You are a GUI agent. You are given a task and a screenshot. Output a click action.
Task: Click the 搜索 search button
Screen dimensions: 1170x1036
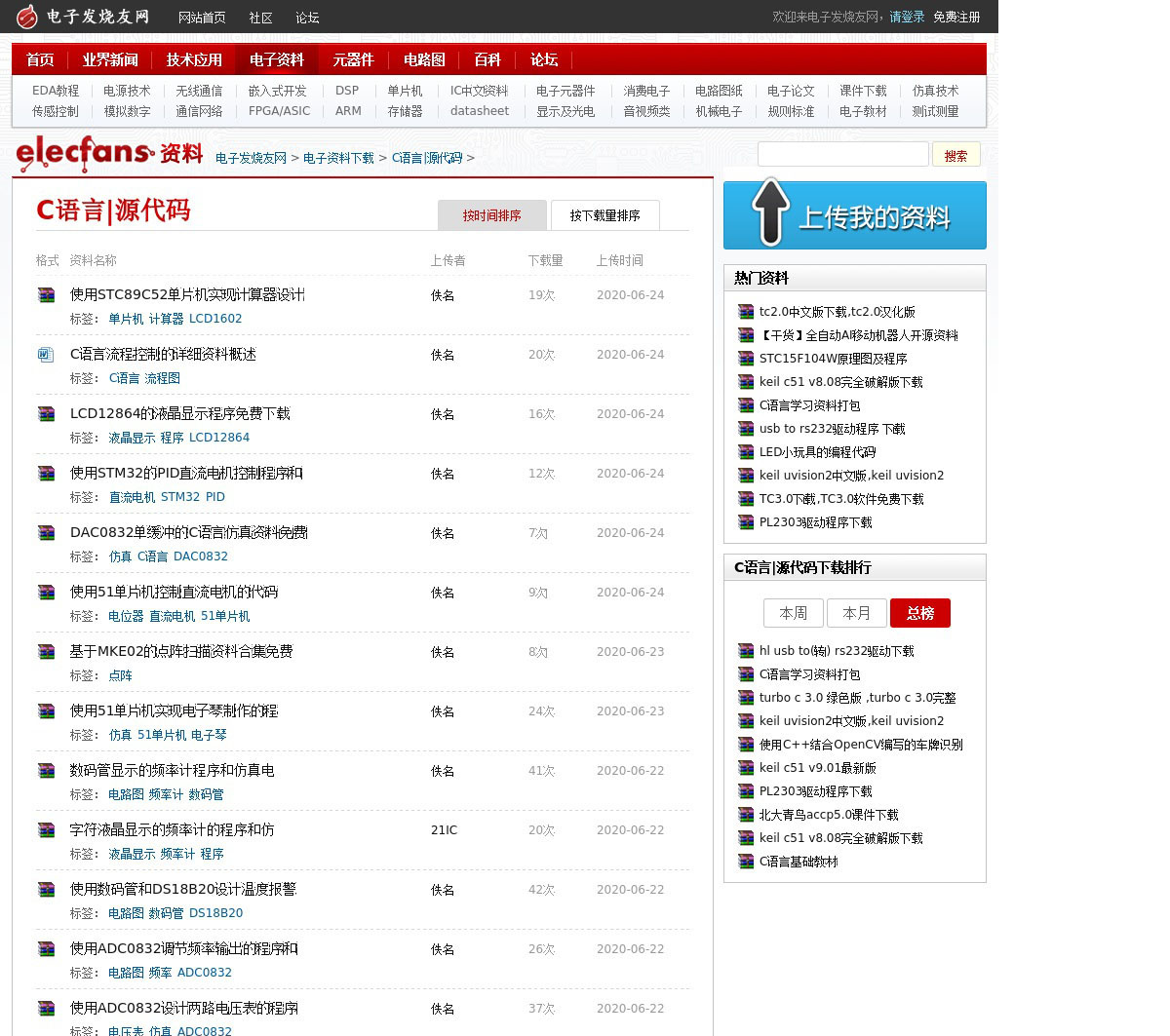point(955,155)
